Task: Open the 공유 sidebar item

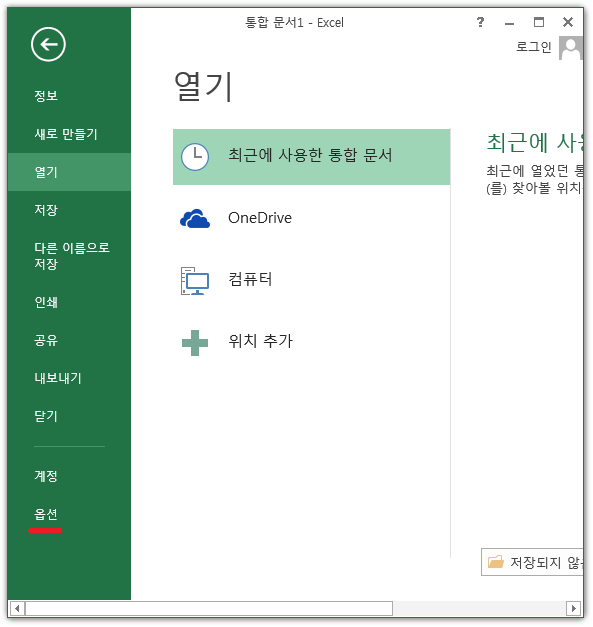Action: 46,340
